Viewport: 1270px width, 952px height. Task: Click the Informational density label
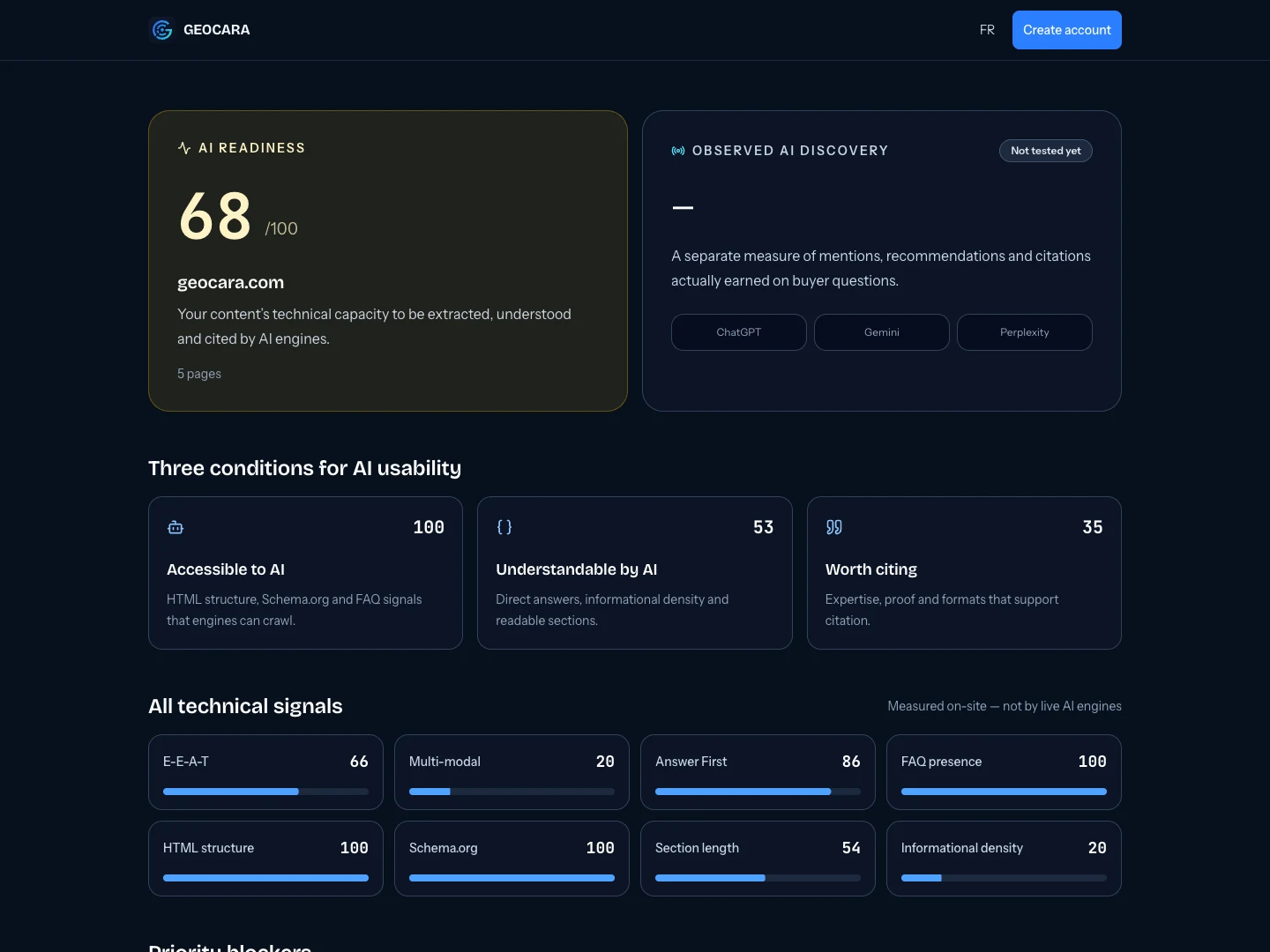962,848
